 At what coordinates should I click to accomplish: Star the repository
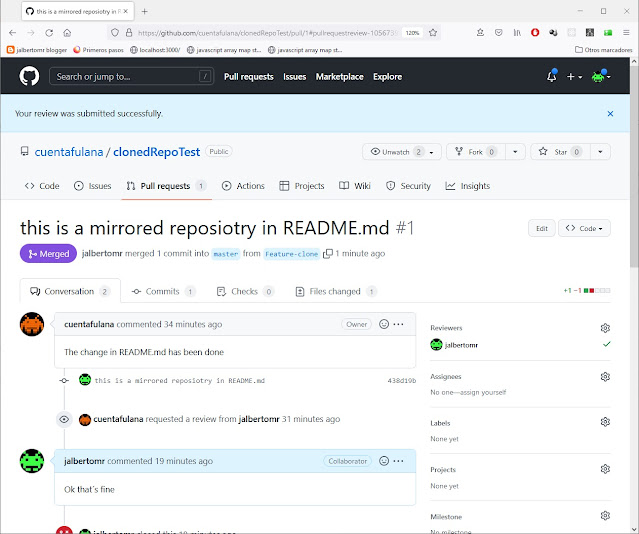(560, 152)
